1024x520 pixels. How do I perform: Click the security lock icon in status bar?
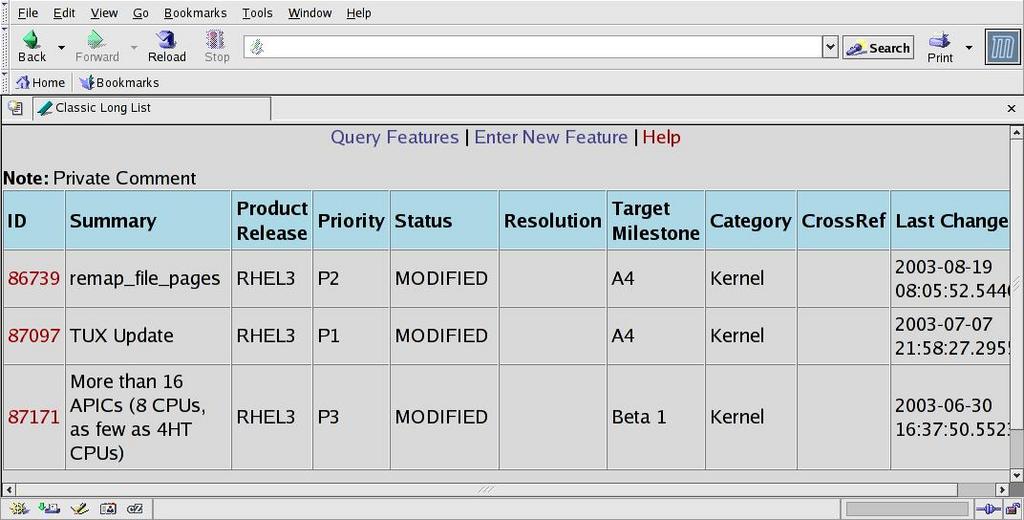coord(1010,509)
